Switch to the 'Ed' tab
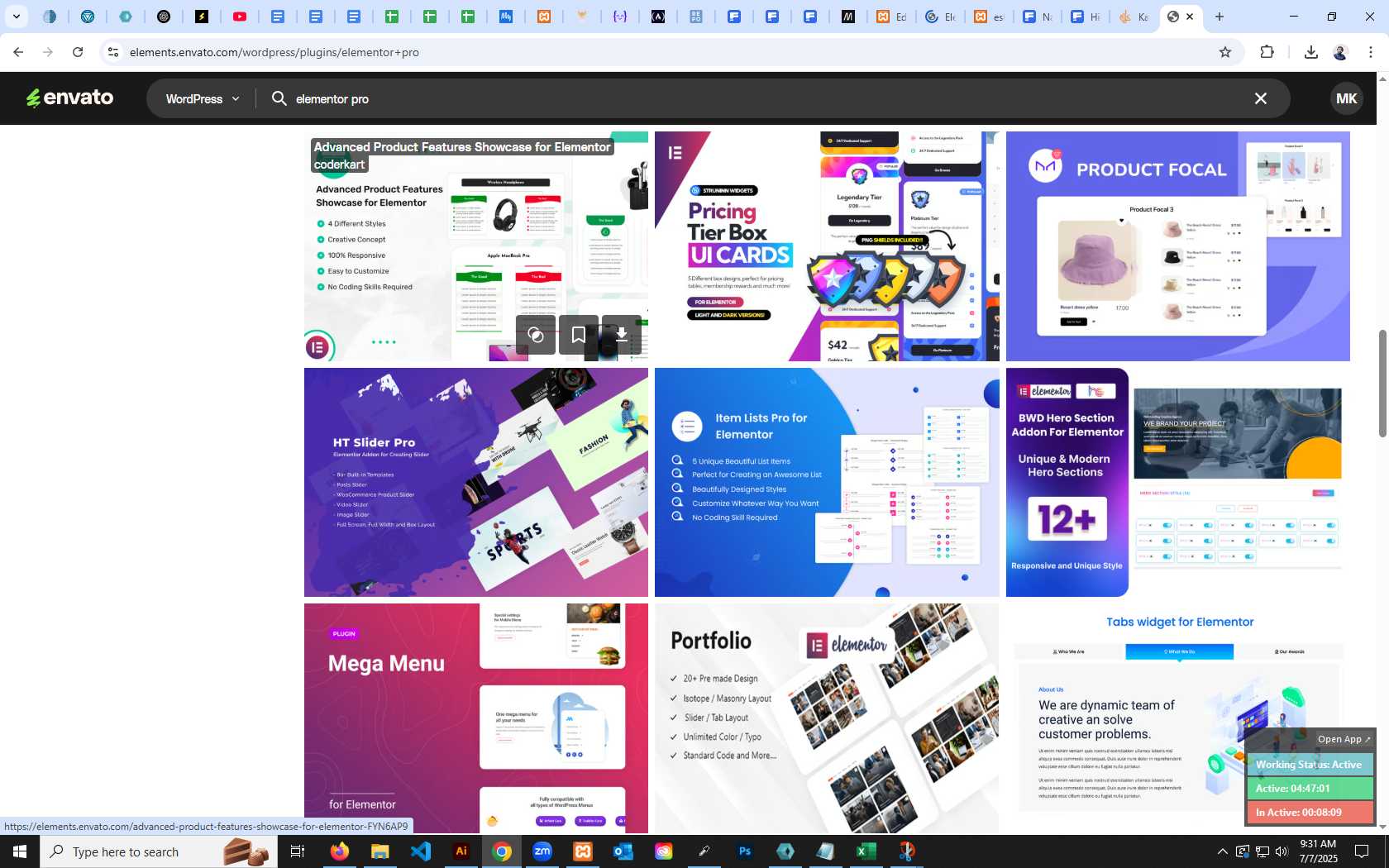 pyautogui.click(x=891, y=17)
